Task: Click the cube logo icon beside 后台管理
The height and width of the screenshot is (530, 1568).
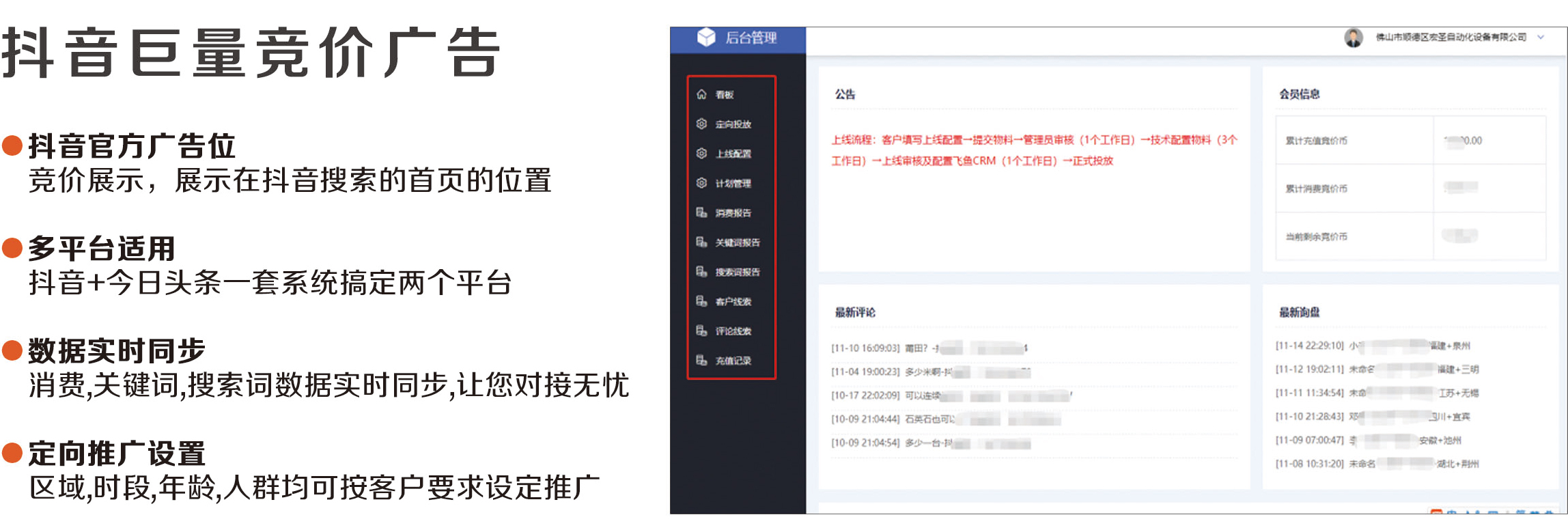Action: 706,38
